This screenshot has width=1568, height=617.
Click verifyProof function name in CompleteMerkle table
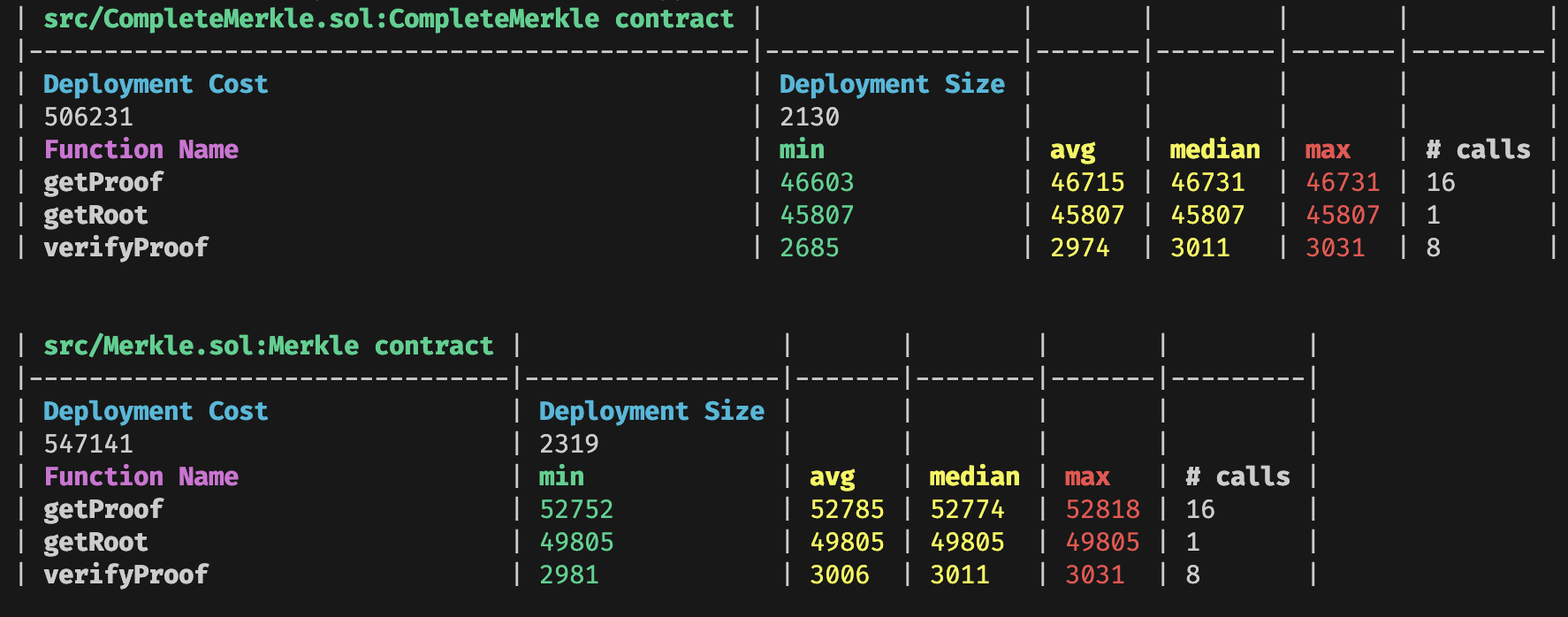click(126, 248)
